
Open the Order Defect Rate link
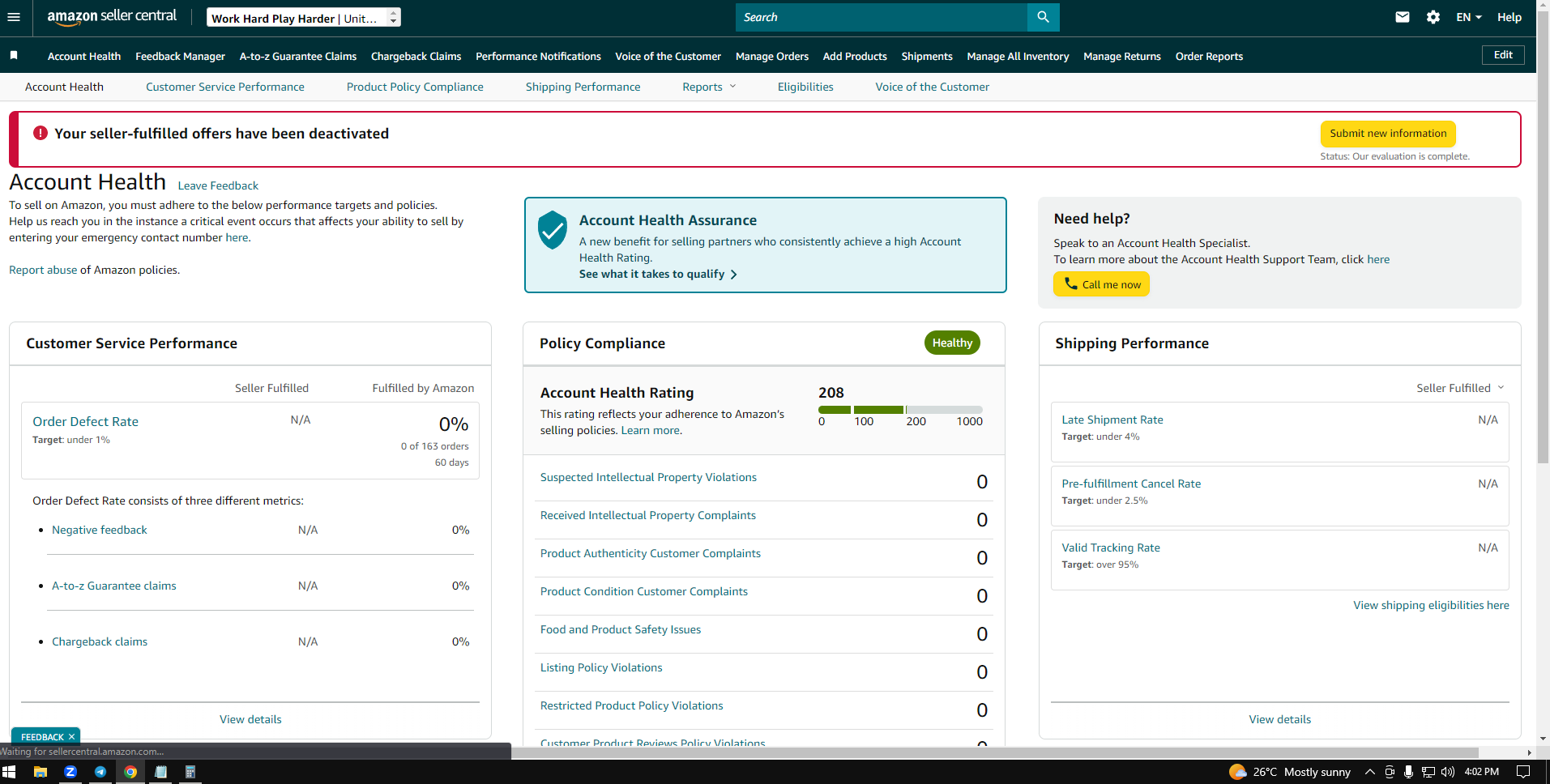click(x=85, y=421)
